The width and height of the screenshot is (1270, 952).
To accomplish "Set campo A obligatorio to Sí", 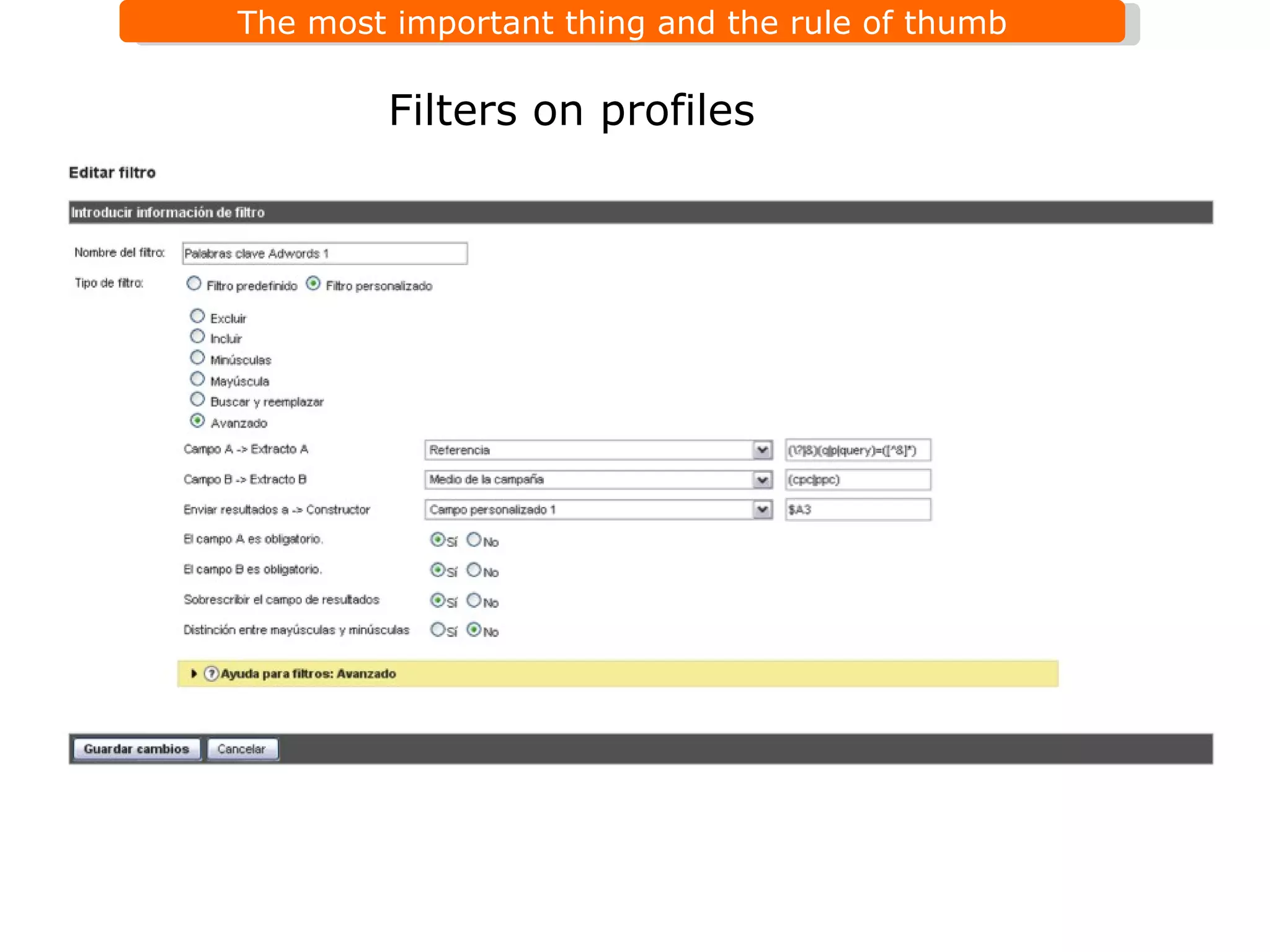I will (437, 539).
